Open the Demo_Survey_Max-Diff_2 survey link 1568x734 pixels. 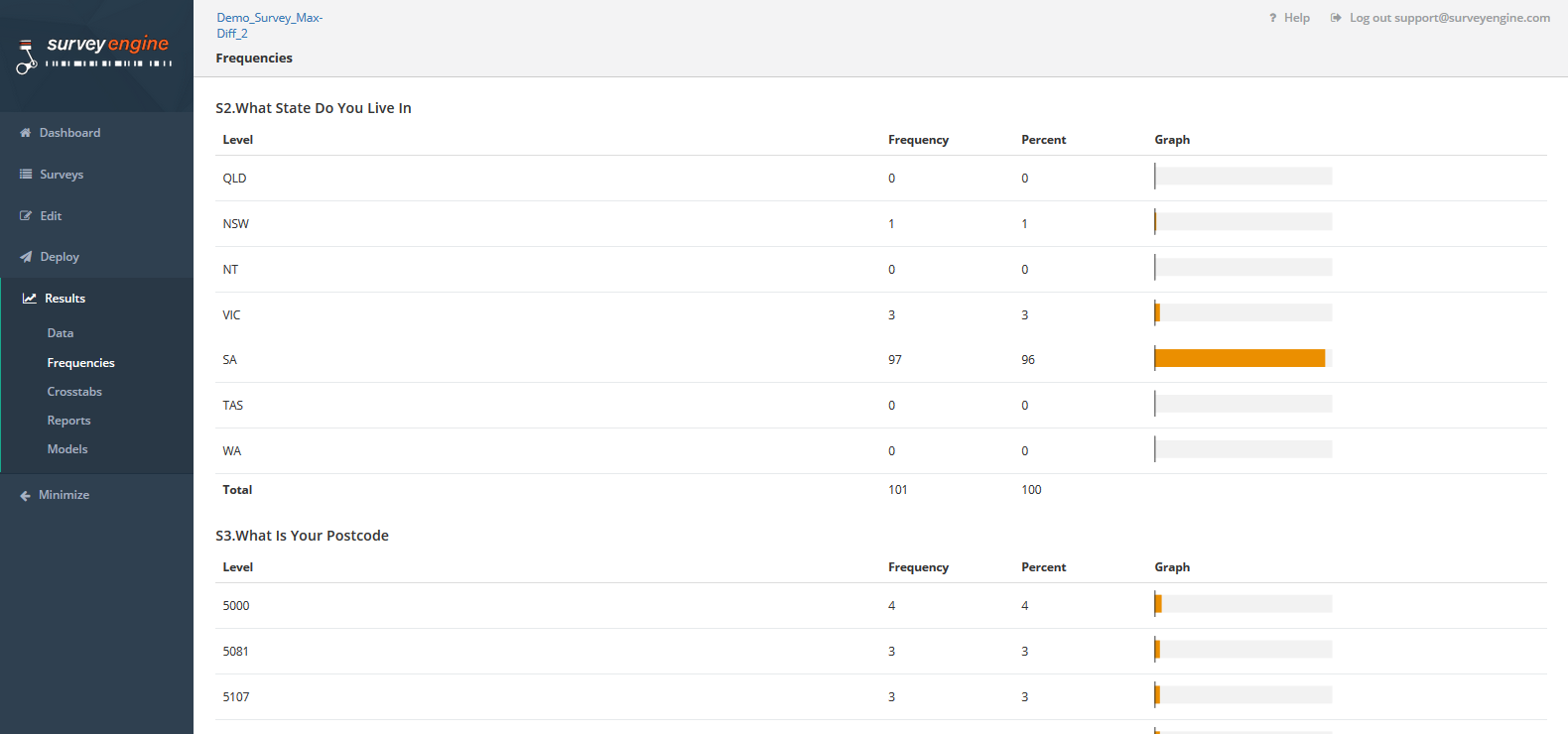pyautogui.click(x=270, y=26)
